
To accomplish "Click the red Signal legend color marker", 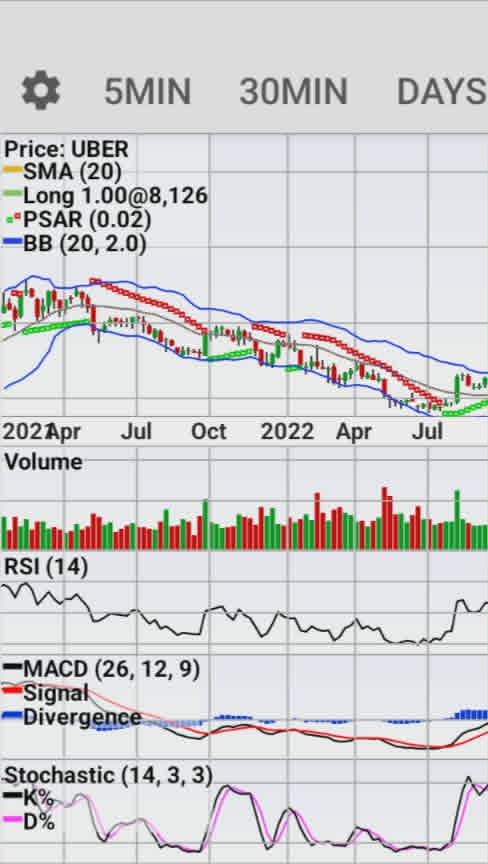I will (x=13, y=691).
